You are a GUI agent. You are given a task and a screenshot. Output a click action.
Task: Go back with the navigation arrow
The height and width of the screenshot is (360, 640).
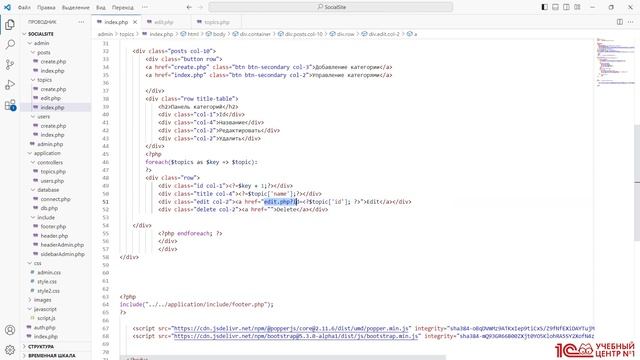click(x=189, y=7)
